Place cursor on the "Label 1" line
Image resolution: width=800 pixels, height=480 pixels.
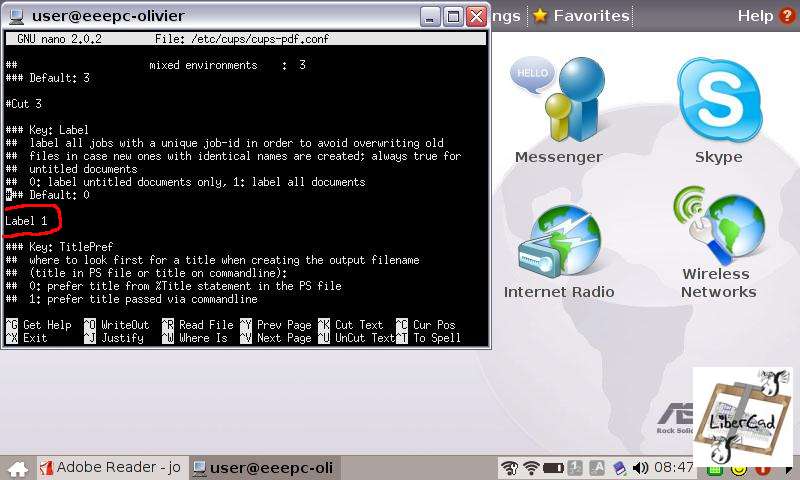27,220
